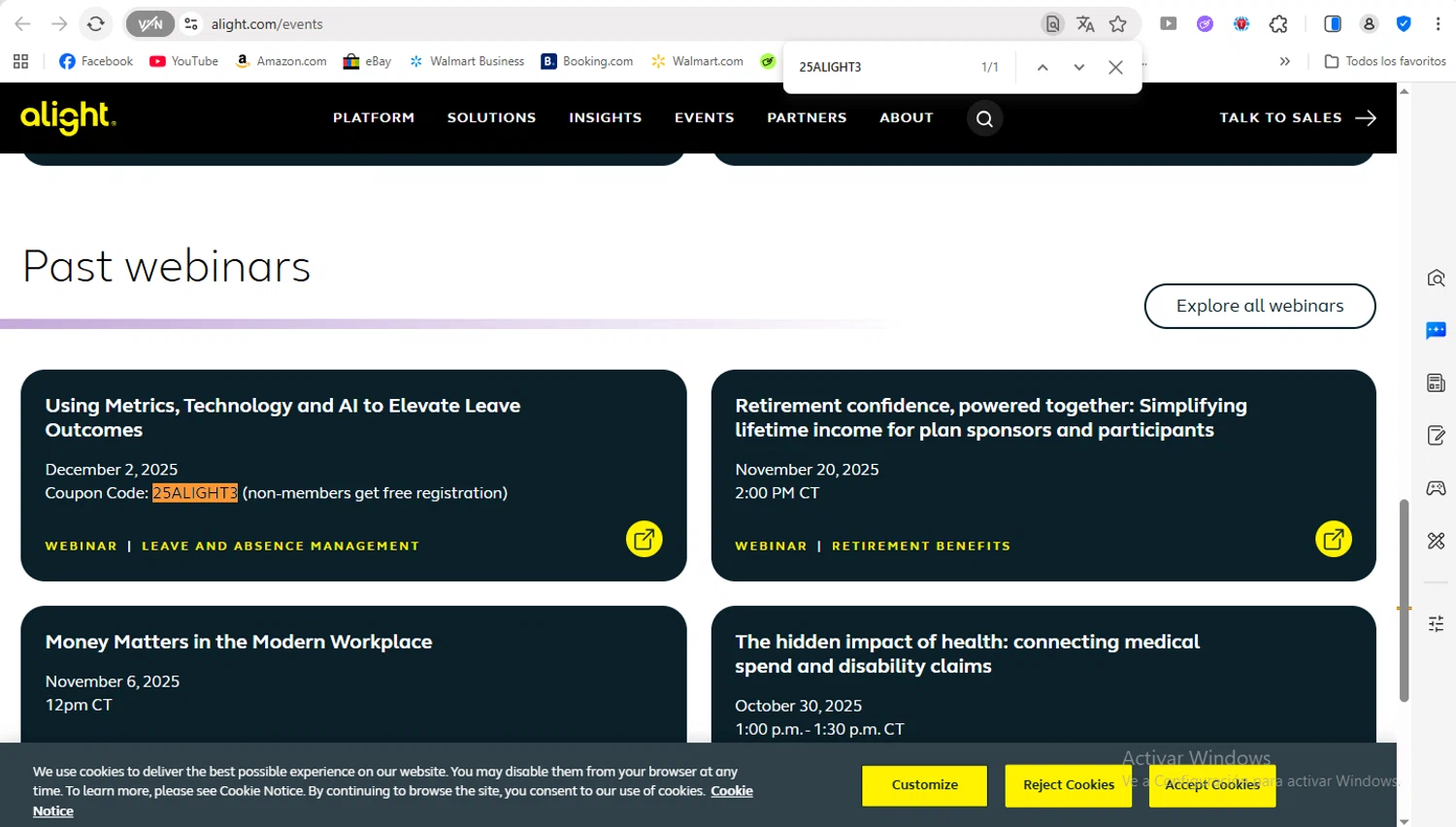Open the ABOUT menu

(907, 117)
